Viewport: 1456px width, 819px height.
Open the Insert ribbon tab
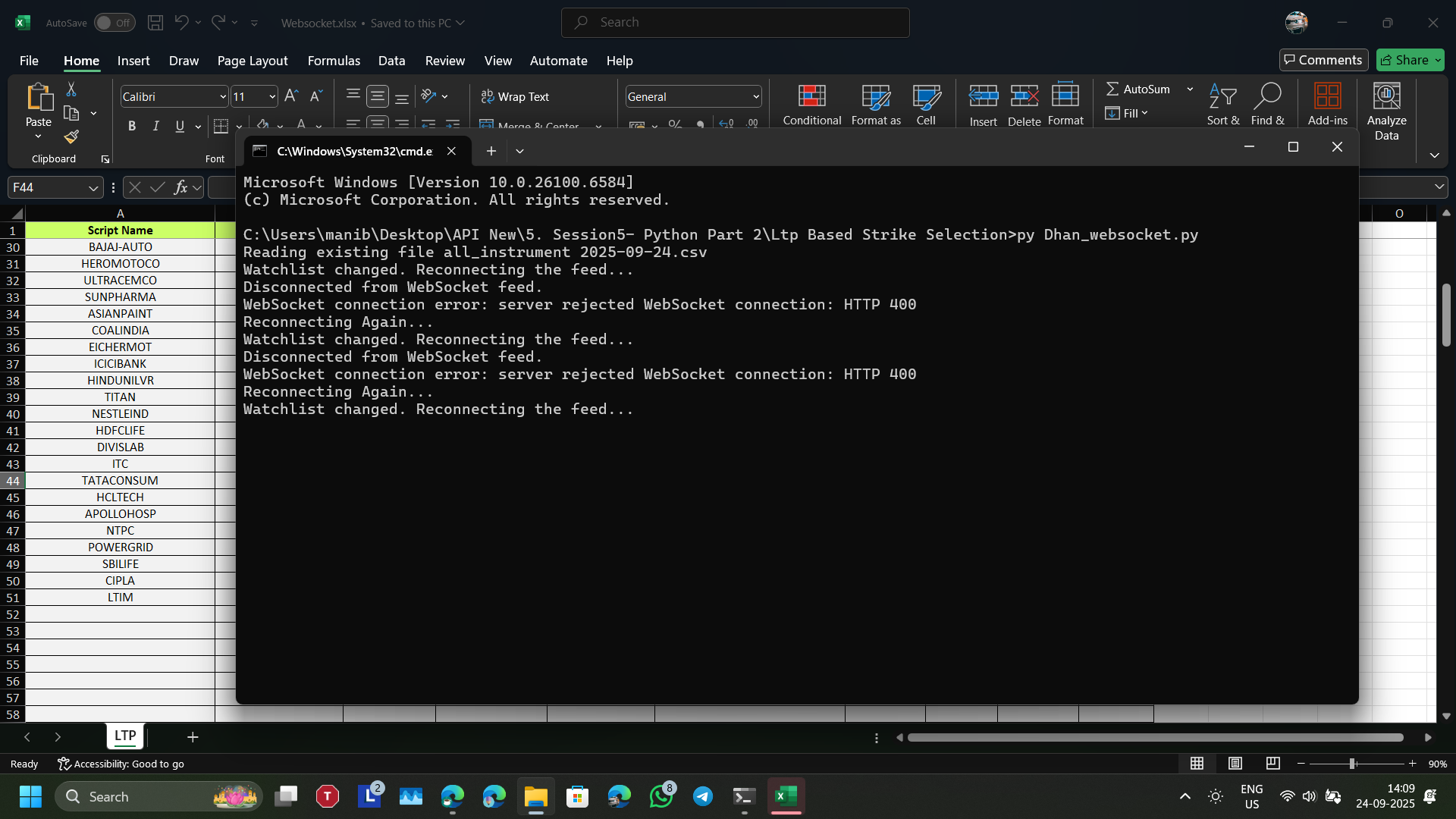click(x=133, y=61)
